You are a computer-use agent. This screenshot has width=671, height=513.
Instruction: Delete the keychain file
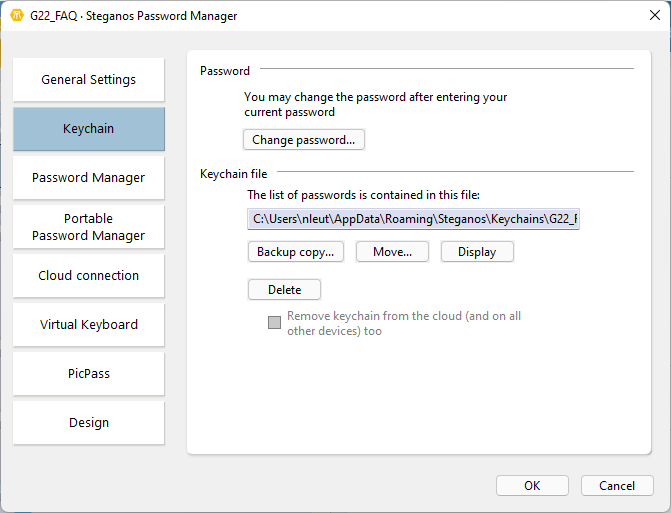click(284, 290)
